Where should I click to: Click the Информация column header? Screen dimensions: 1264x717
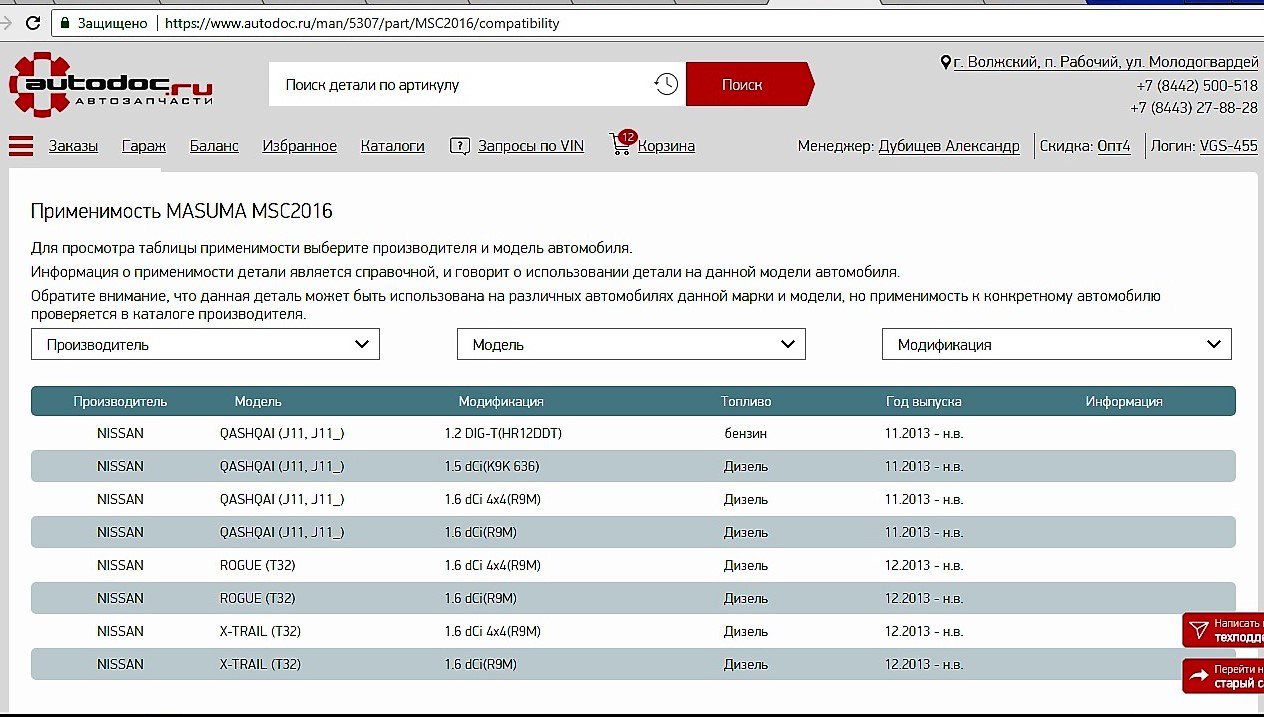pyautogui.click(x=1124, y=401)
